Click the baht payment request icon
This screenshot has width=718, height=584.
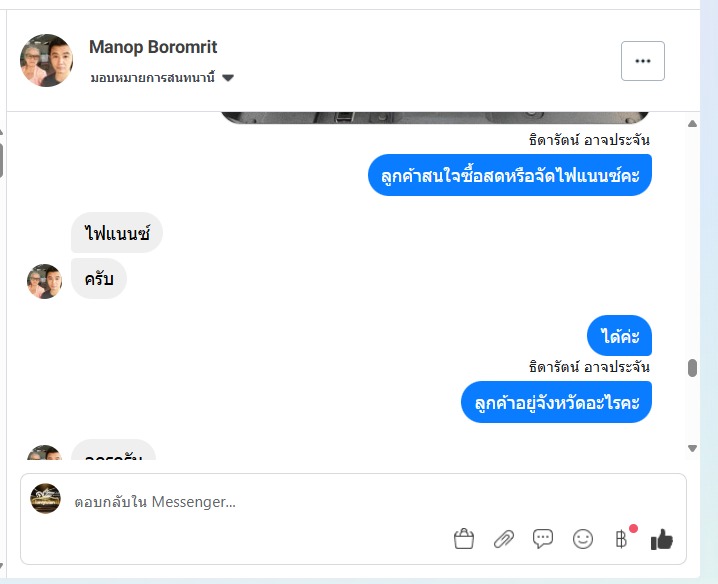622,539
